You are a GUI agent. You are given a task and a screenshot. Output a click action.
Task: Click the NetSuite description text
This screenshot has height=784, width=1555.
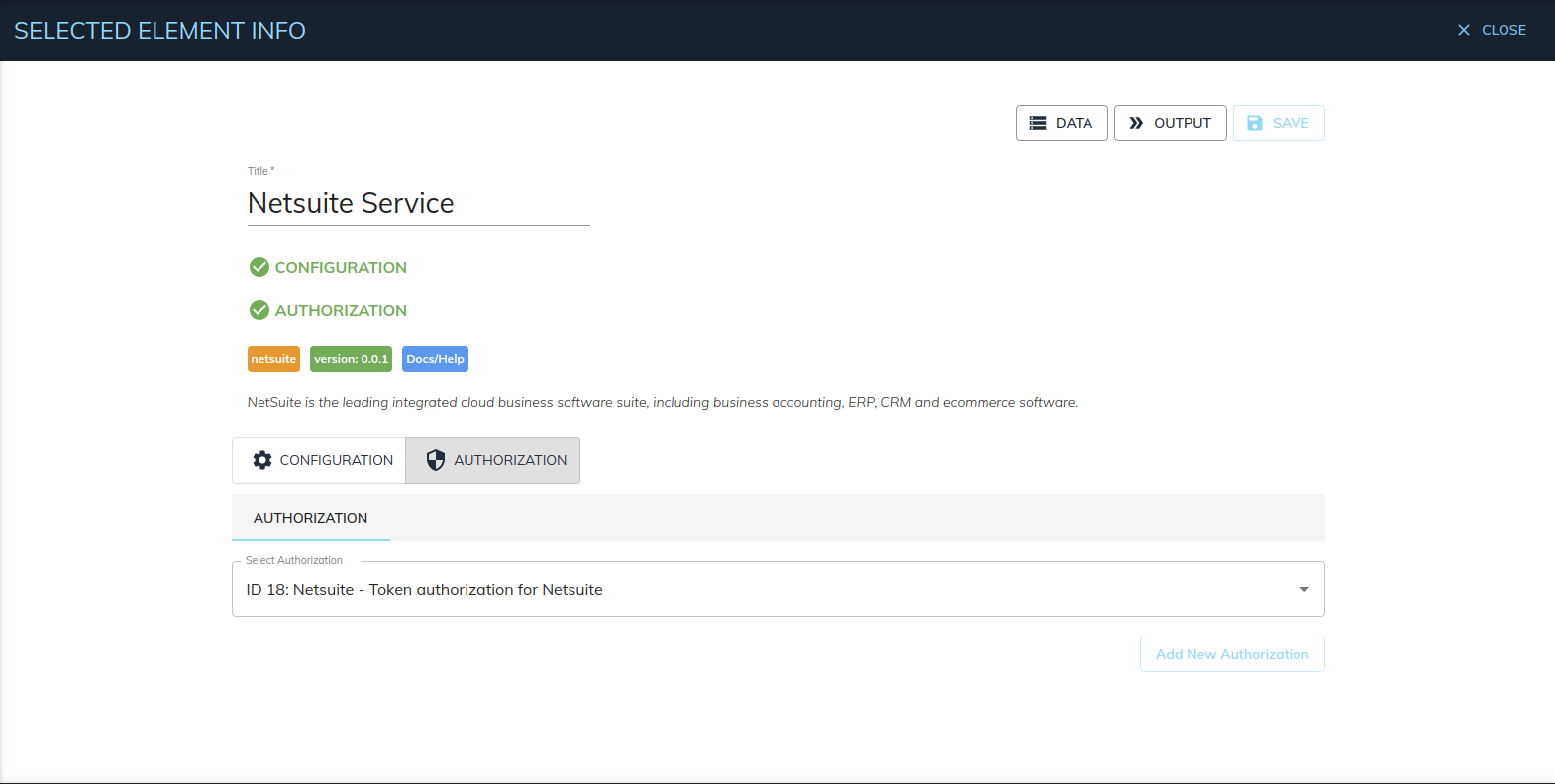coord(663,402)
